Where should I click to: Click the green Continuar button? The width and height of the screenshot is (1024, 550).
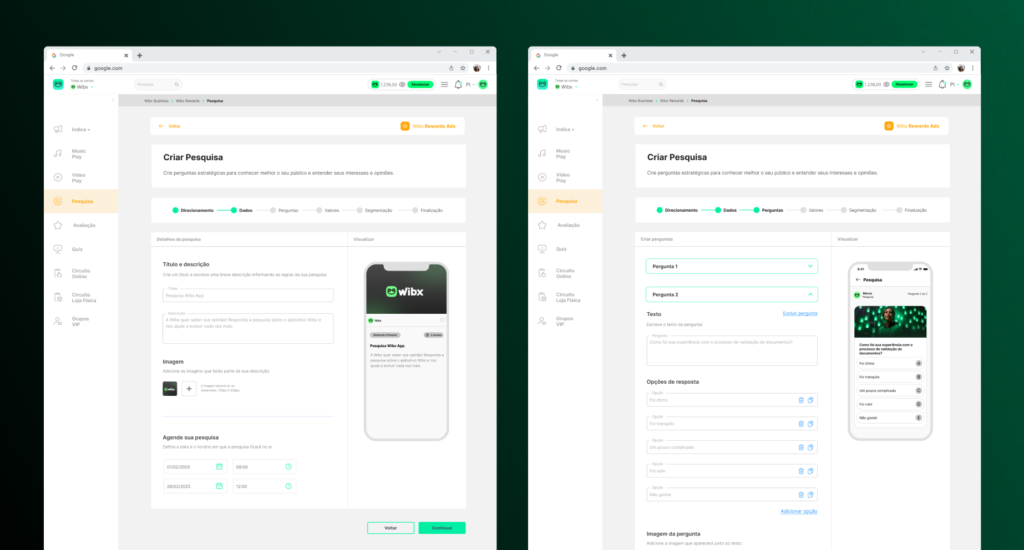(x=441, y=528)
